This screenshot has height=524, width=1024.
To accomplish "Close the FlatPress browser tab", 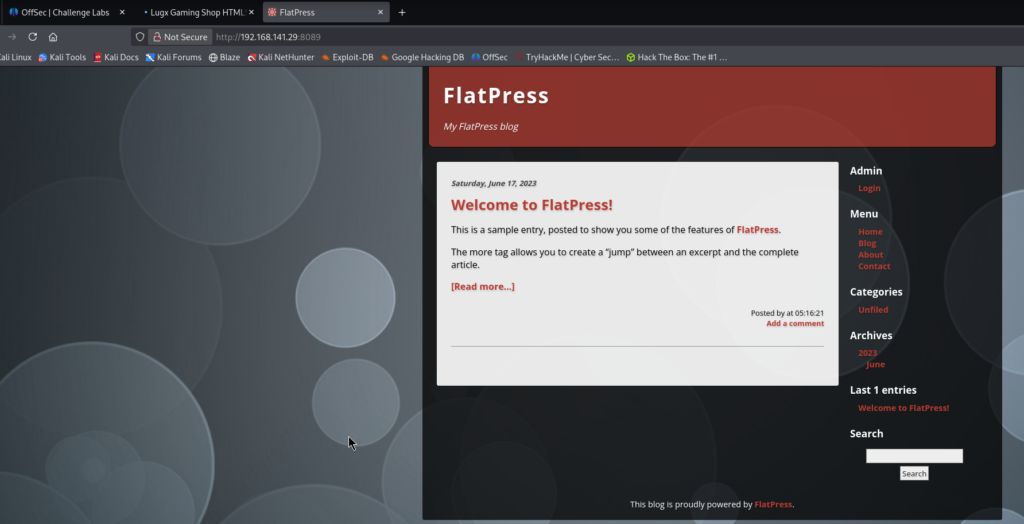I will tap(380, 13).
